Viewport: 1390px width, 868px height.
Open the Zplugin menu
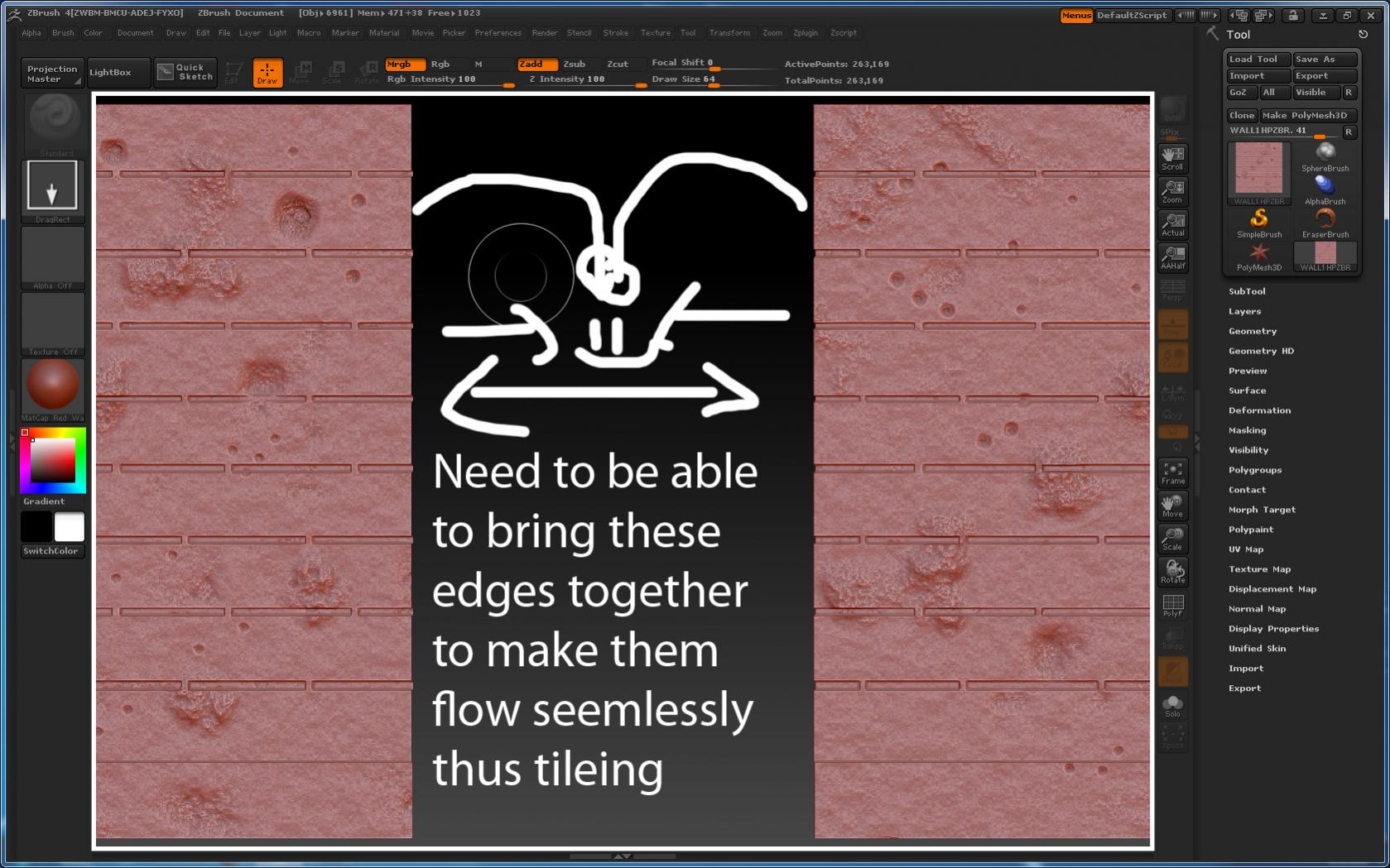point(805,33)
